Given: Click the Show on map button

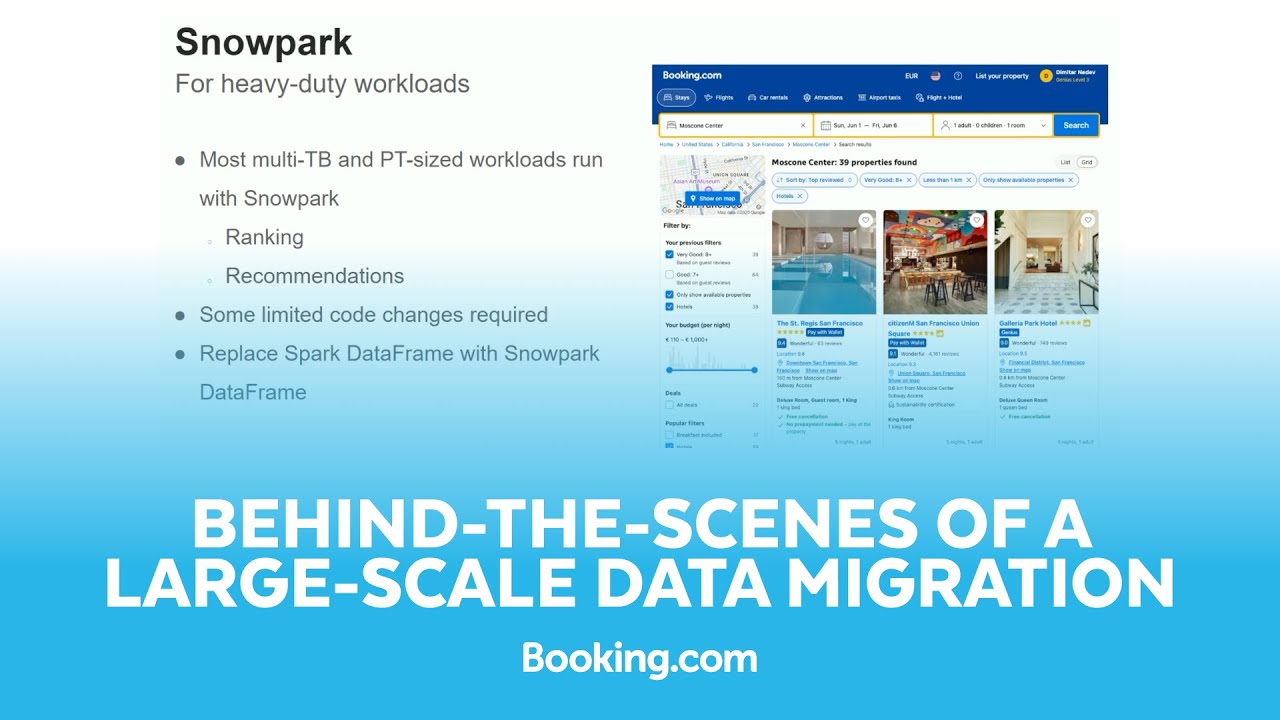Looking at the screenshot, I should point(712,198).
